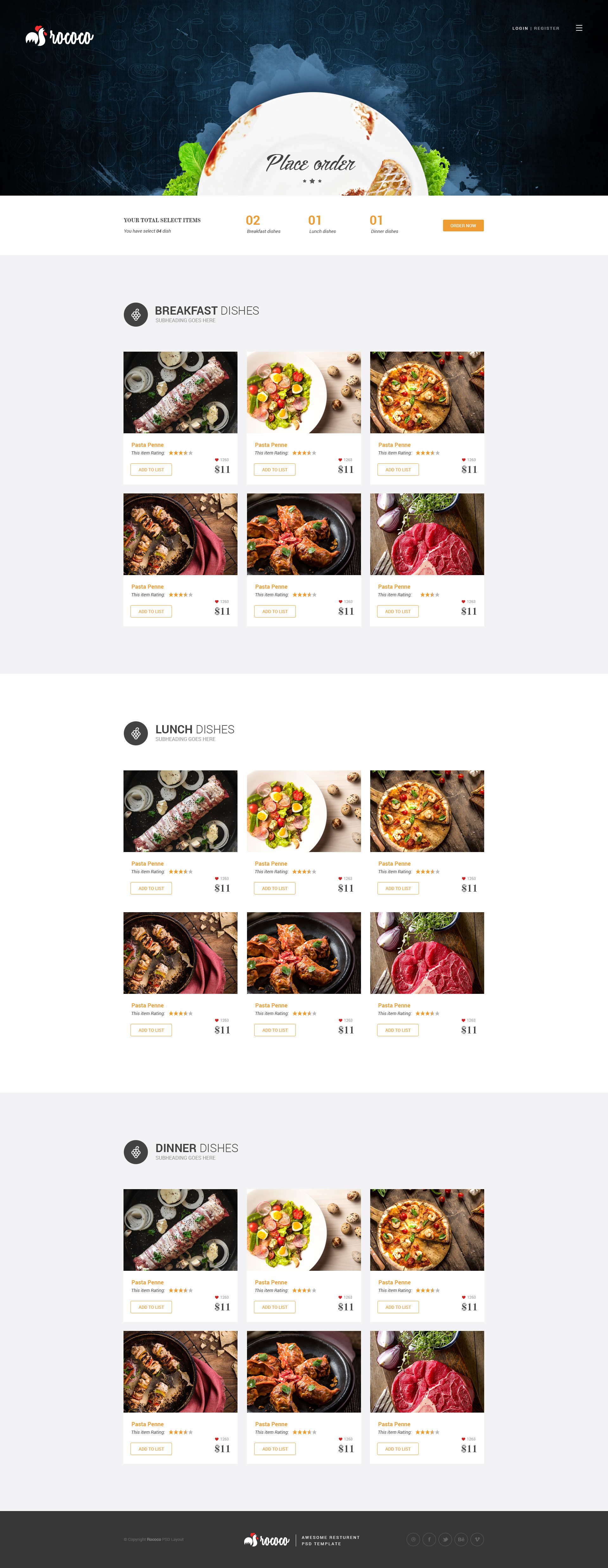
Task: Open the breakfast salad dish thumbnail
Action: (x=303, y=392)
